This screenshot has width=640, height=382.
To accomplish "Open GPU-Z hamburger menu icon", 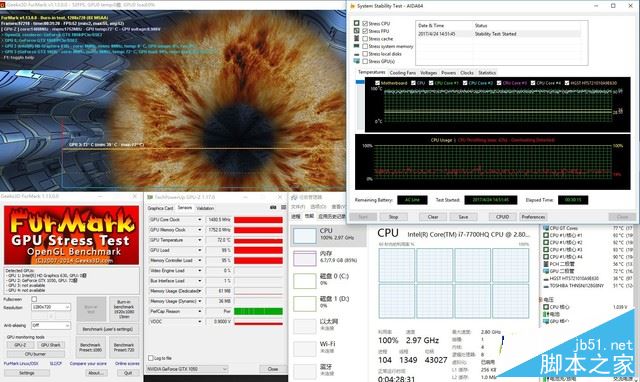I will pyautogui.click(x=283, y=207).
